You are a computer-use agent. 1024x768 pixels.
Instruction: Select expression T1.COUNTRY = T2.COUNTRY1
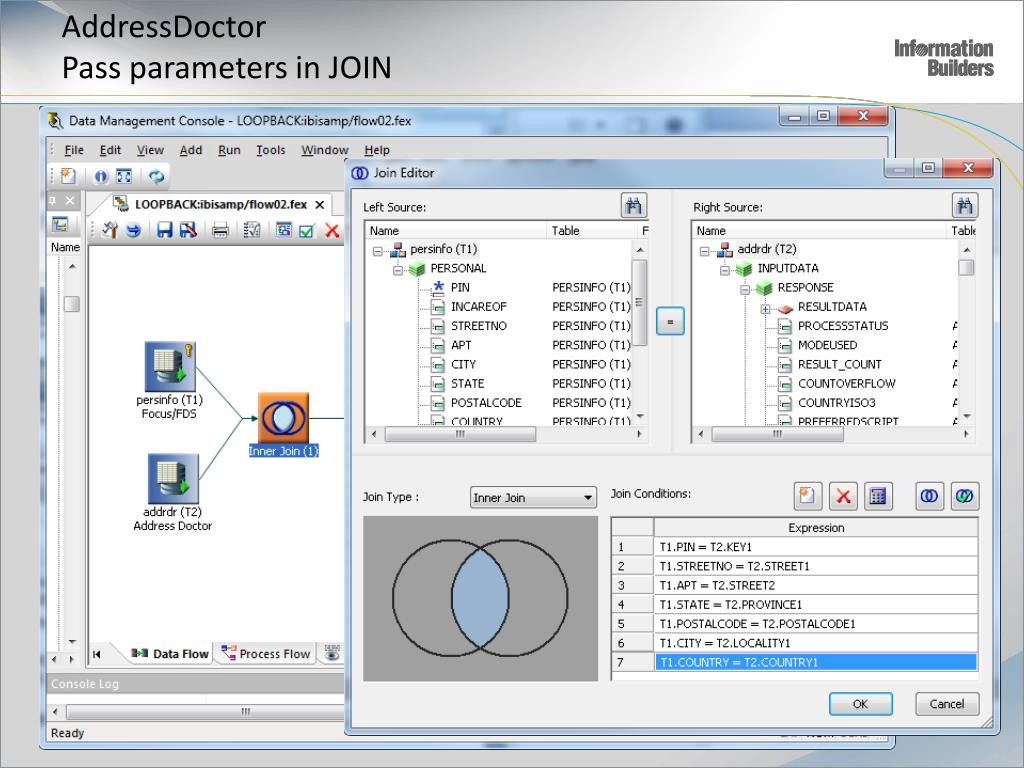click(815, 662)
